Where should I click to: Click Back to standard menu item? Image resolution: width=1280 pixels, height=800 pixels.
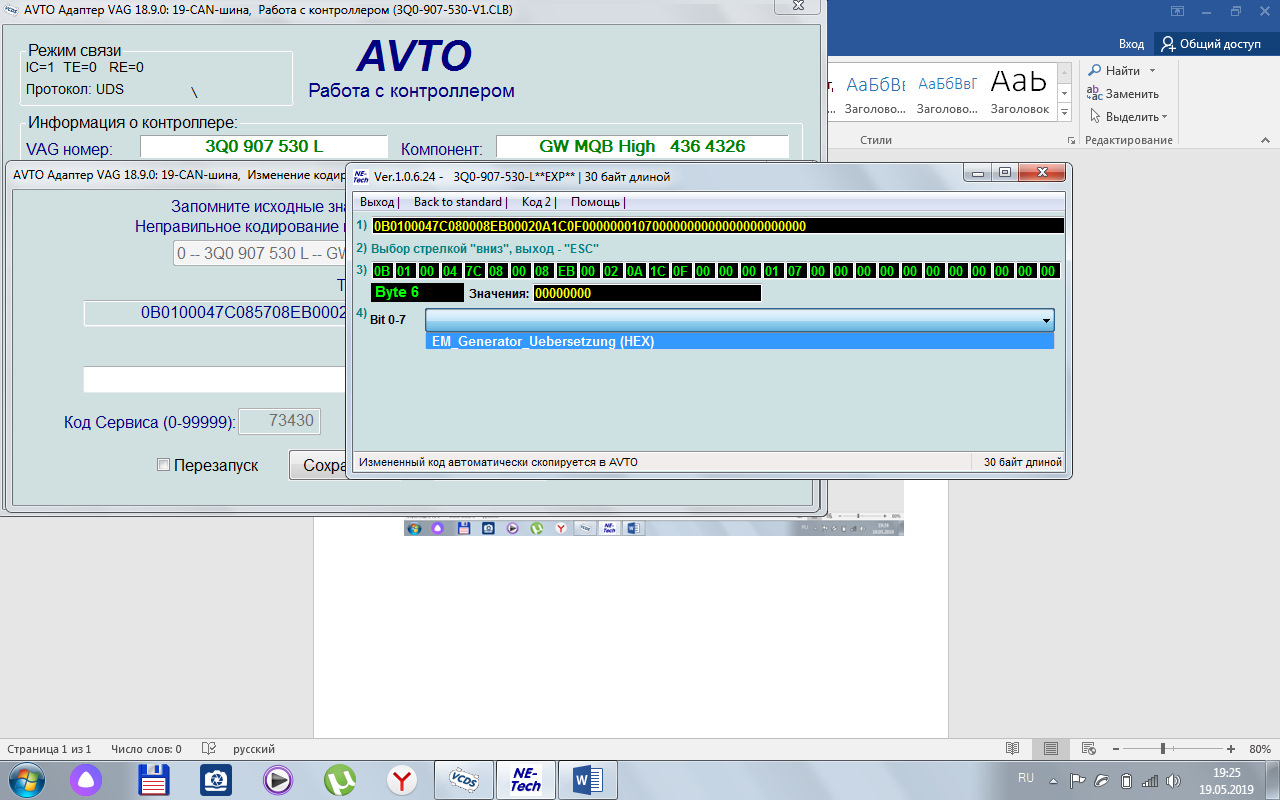pyautogui.click(x=458, y=202)
